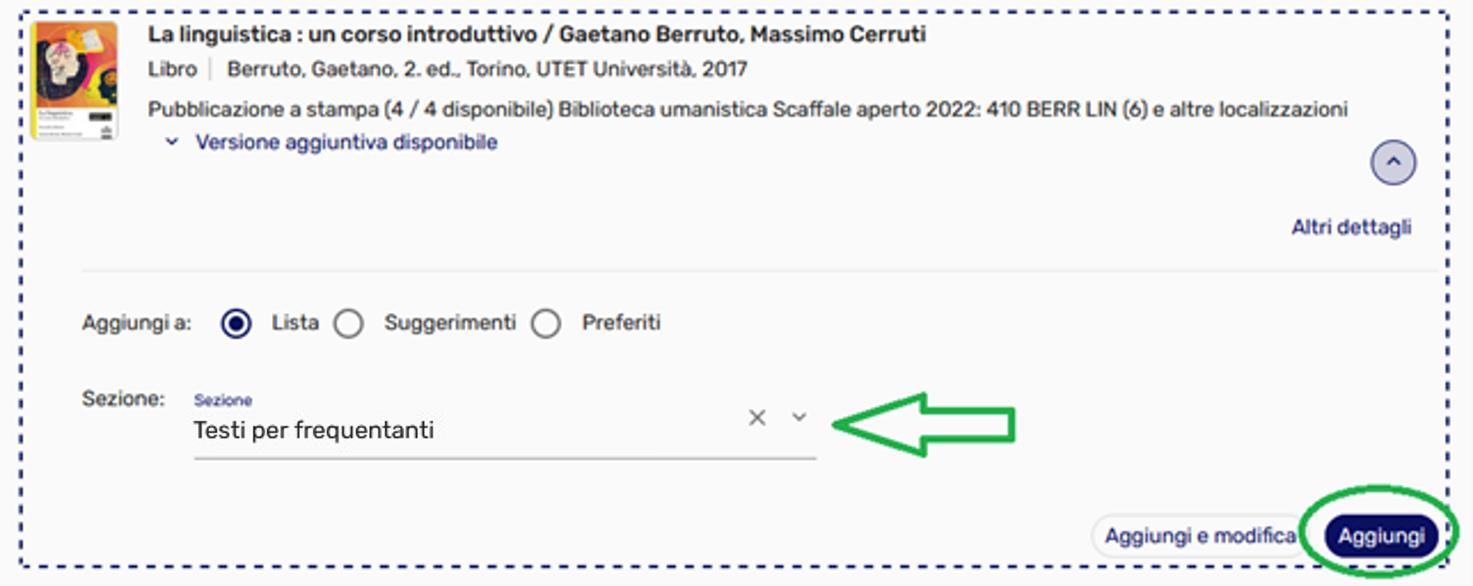Click the La linguistica book cover thumbnail
The image size is (1473, 586).
[x=74, y=80]
